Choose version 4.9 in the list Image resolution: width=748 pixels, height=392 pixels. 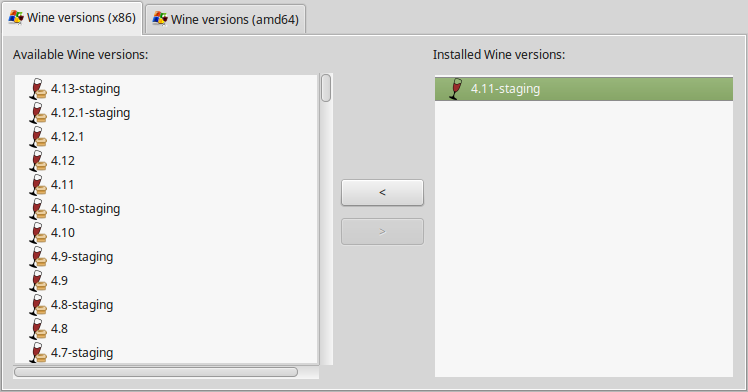(x=166, y=280)
